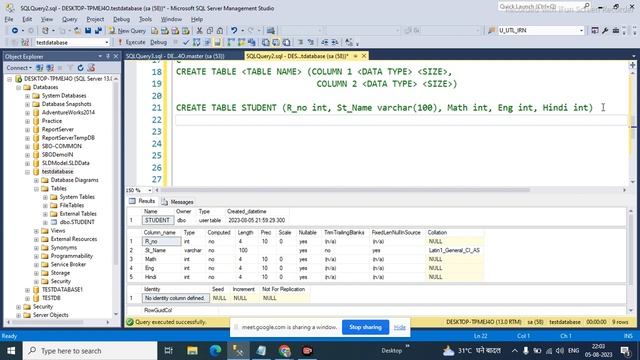Collapse the testdatabase node
Screen dimensions: 640x360
pyautogui.click(x=27, y=172)
